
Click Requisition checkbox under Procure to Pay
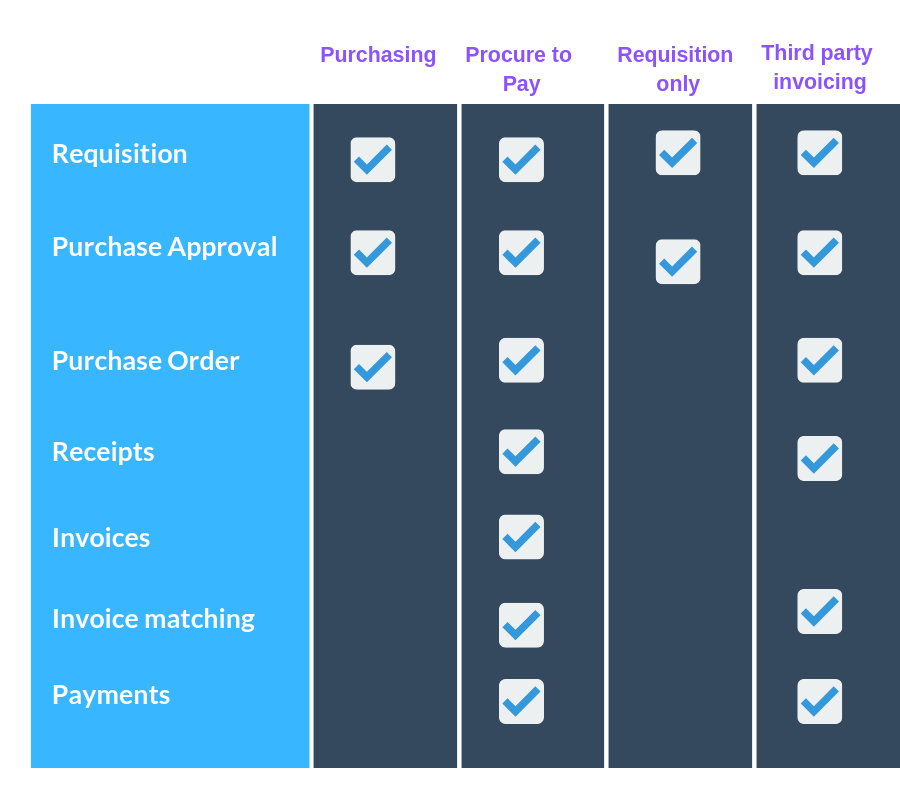(521, 160)
